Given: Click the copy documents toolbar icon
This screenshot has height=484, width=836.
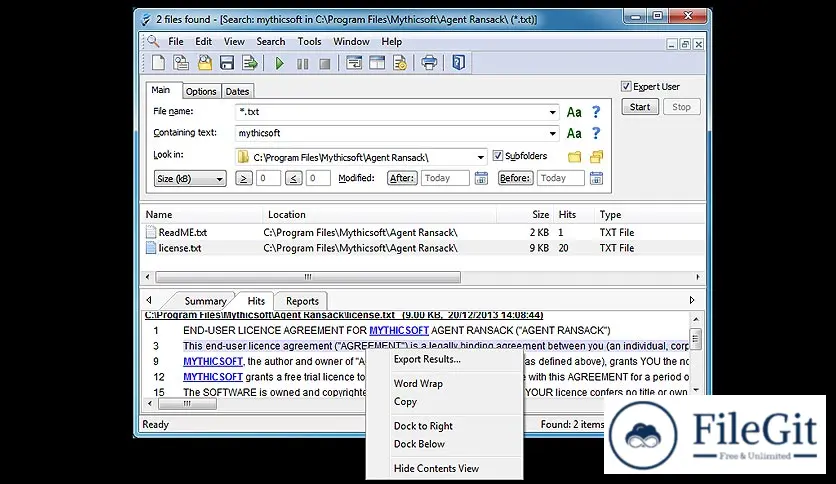Looking at the screenshot, I should pyautogui.click(x=181, y=63).
